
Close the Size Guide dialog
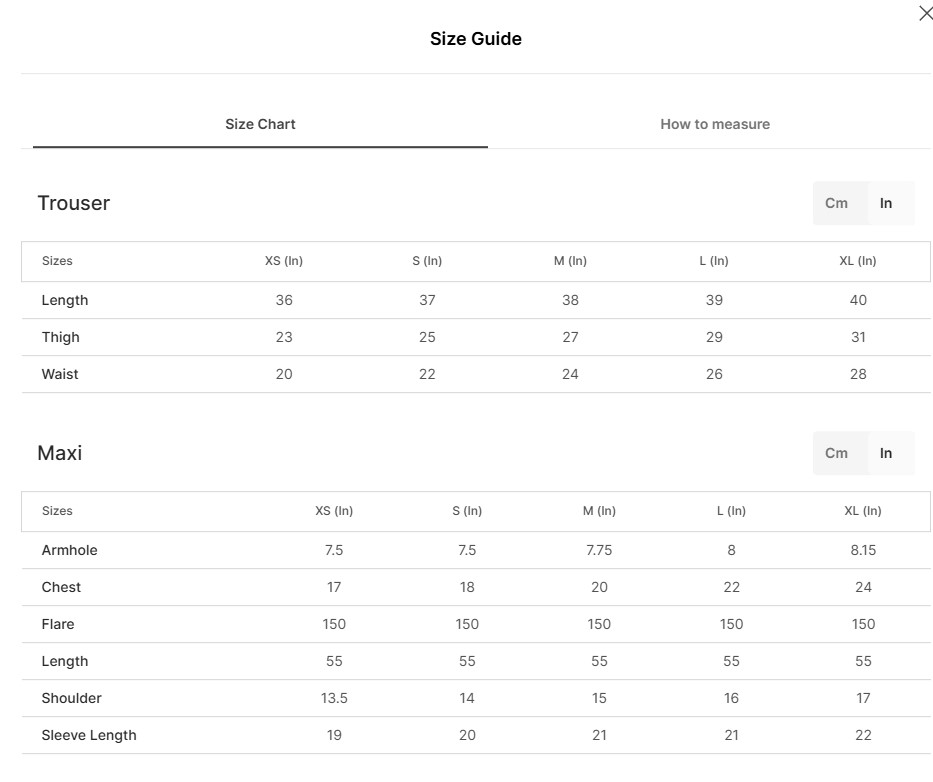[925, 14]
